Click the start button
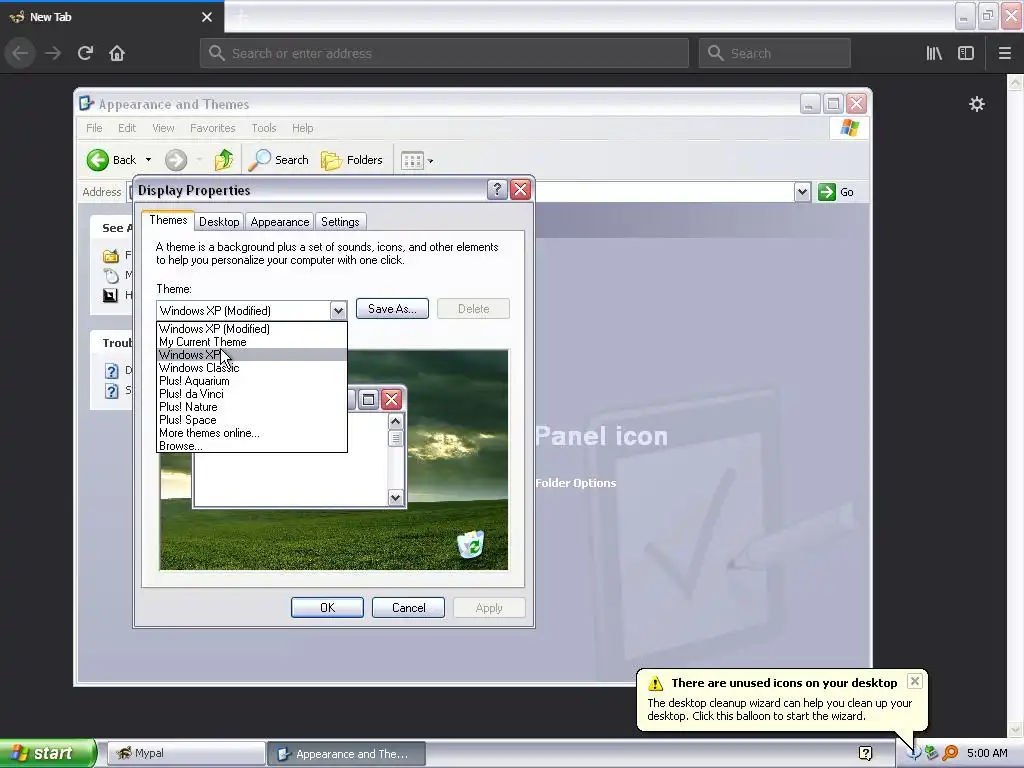The width and height of the screenshot is (1024, 768). [x=48, y=753]
